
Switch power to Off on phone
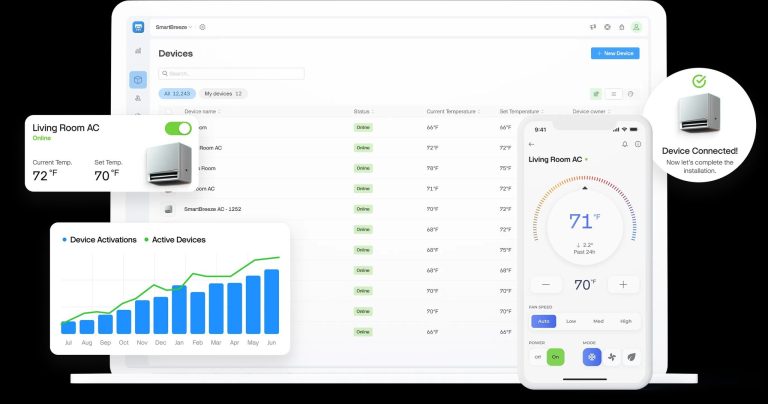[537, 357]
